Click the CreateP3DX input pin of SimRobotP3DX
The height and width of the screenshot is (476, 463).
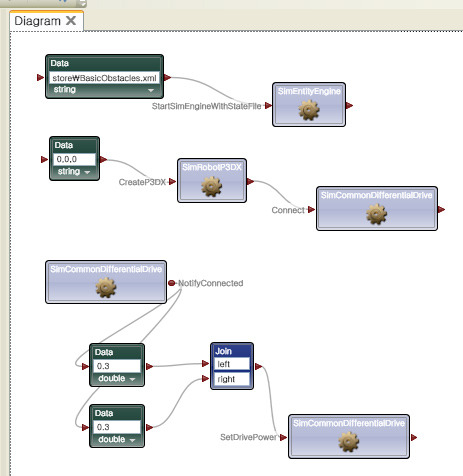172,182
